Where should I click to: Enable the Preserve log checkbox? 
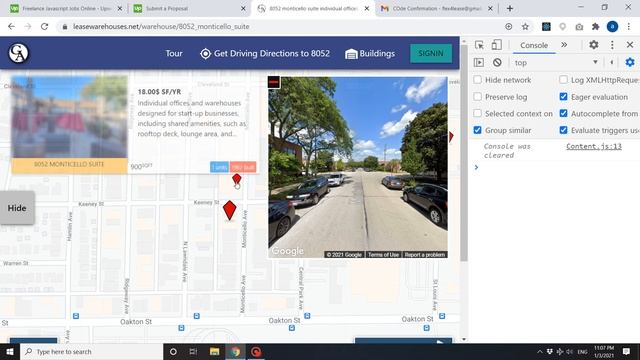478,97
